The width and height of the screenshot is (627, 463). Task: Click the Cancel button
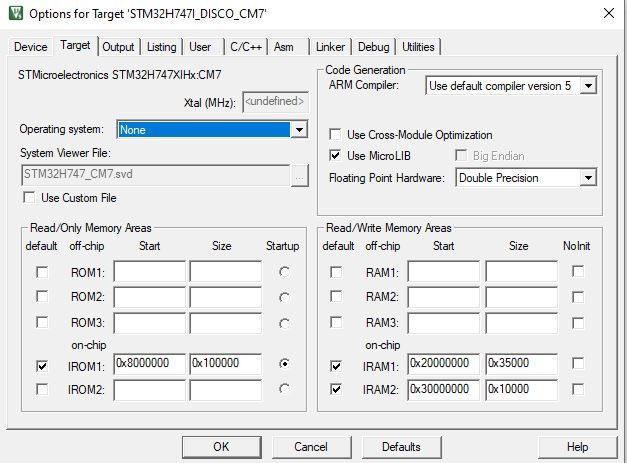pyautogui.click(x=312, y=447)
